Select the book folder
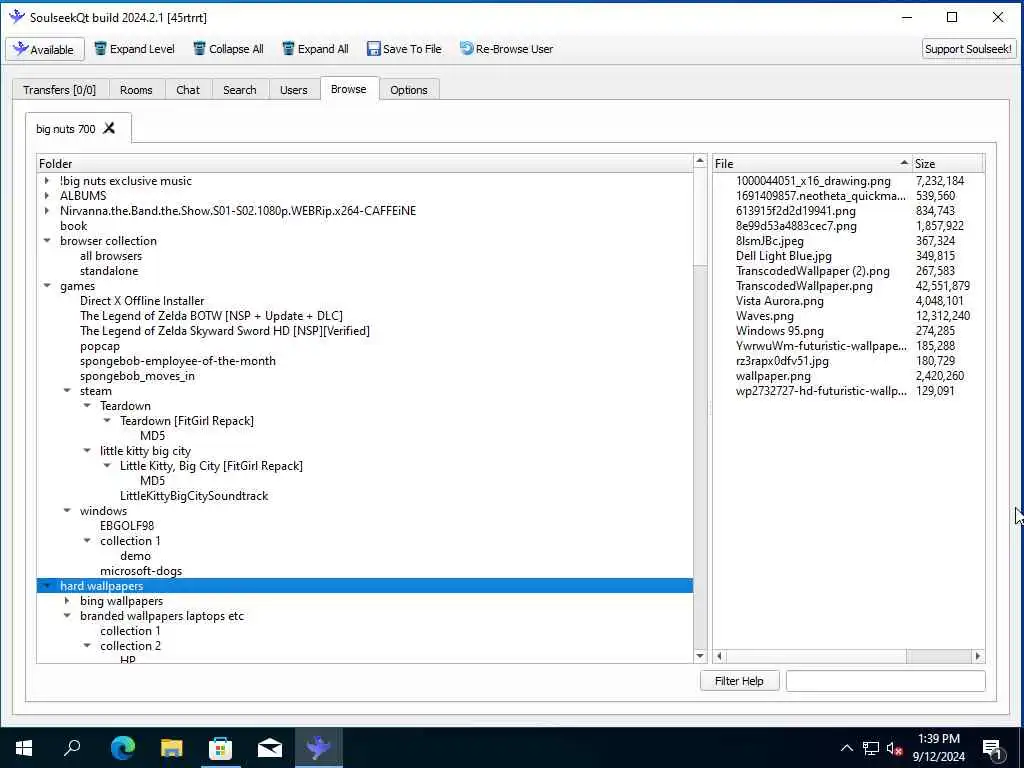The image size is (1024, 768). 73,226
